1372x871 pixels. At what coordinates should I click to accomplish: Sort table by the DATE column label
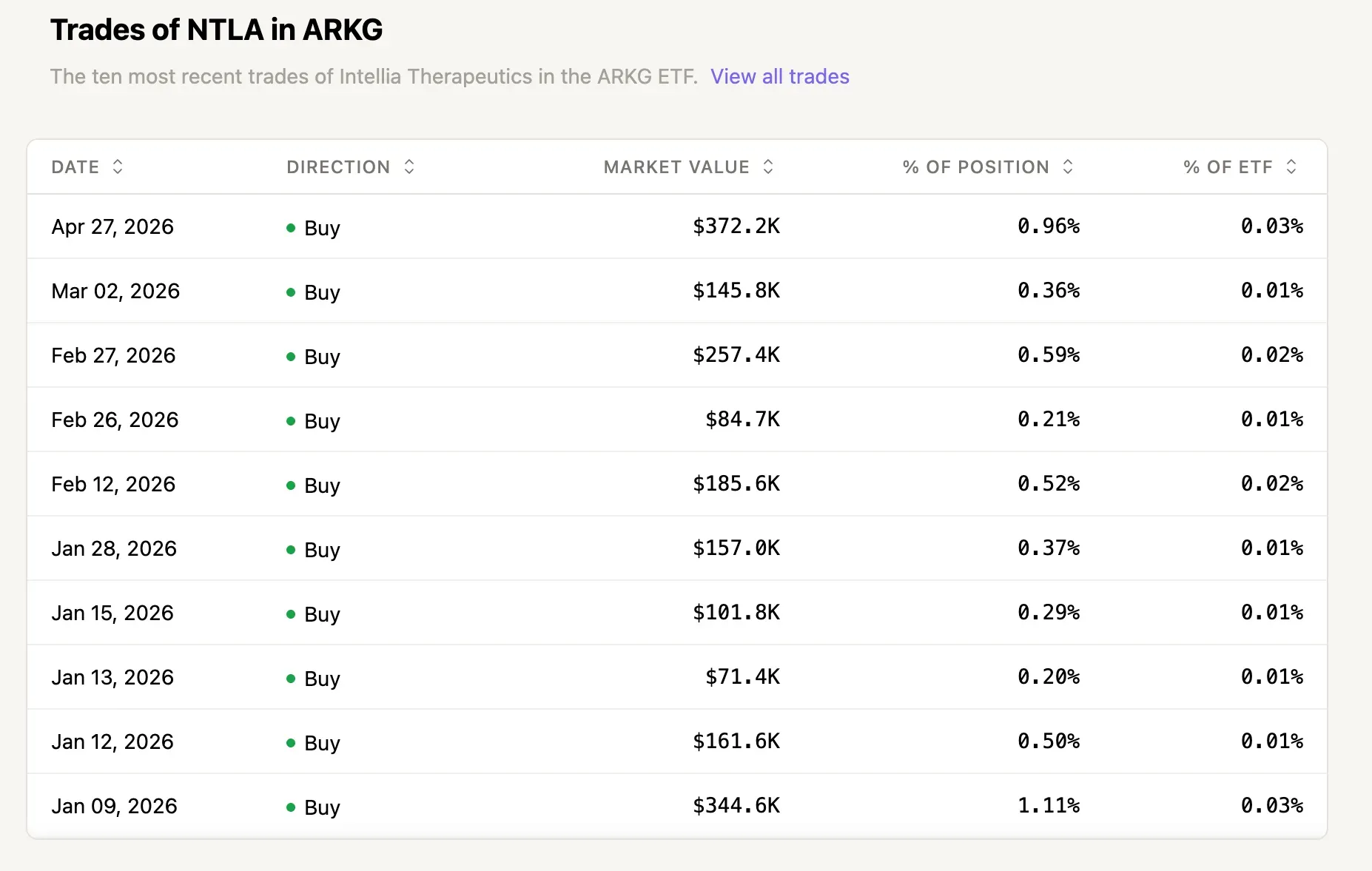click(75, 167)
